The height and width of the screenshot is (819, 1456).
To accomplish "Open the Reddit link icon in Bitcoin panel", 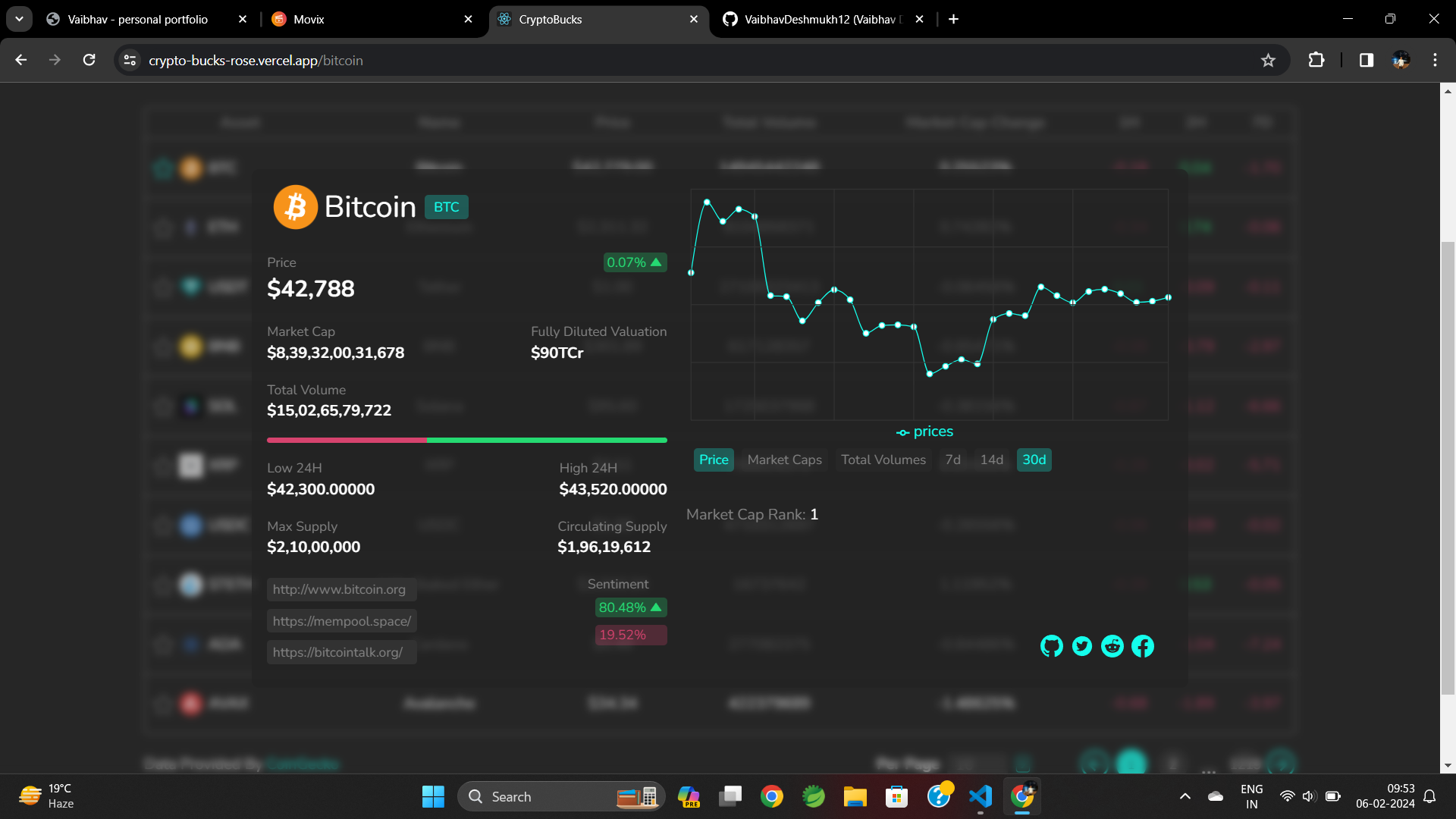I will tap(1112, 646).
